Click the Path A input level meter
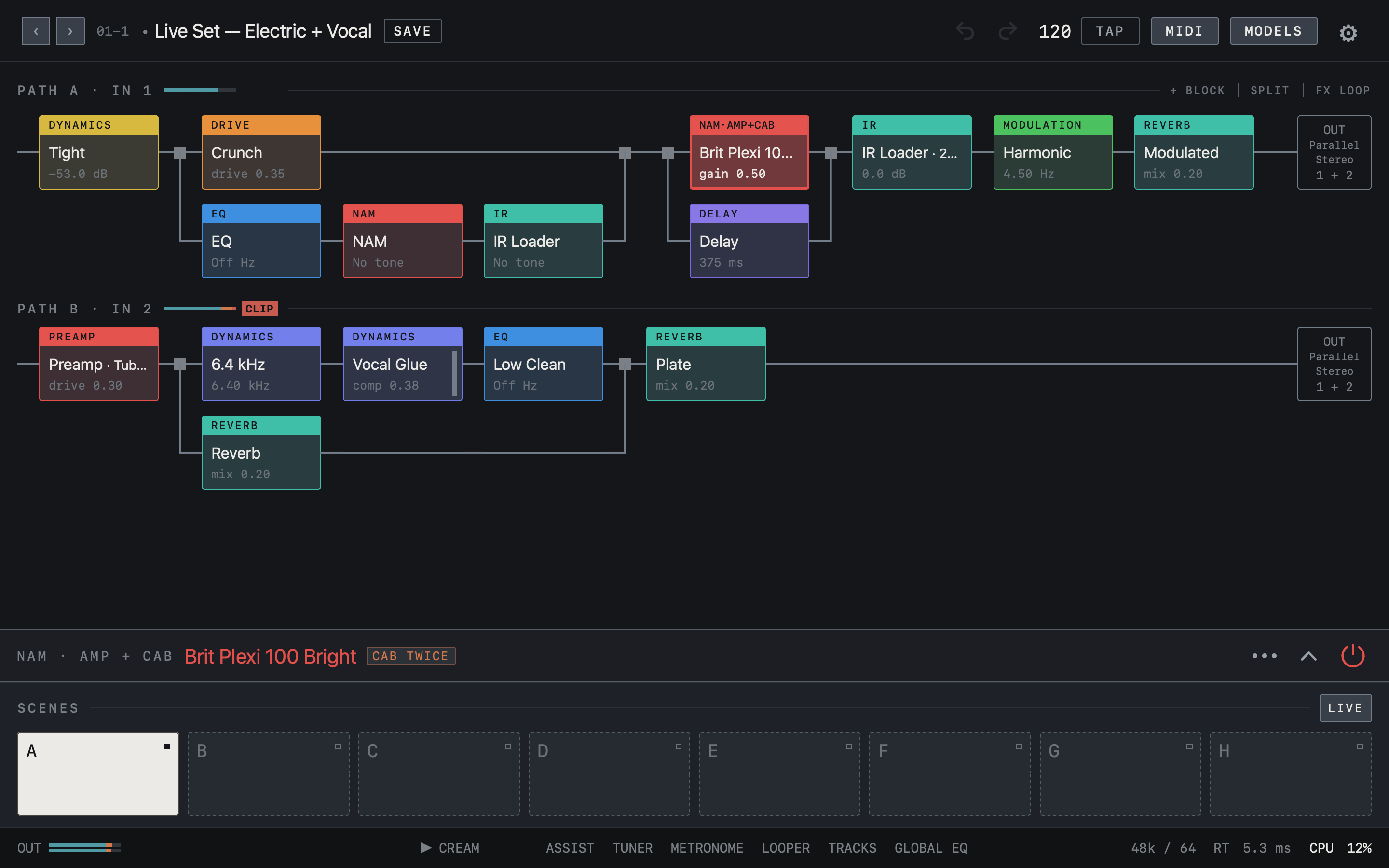This screenshot has width=1389, height=868. coord(199,90)
